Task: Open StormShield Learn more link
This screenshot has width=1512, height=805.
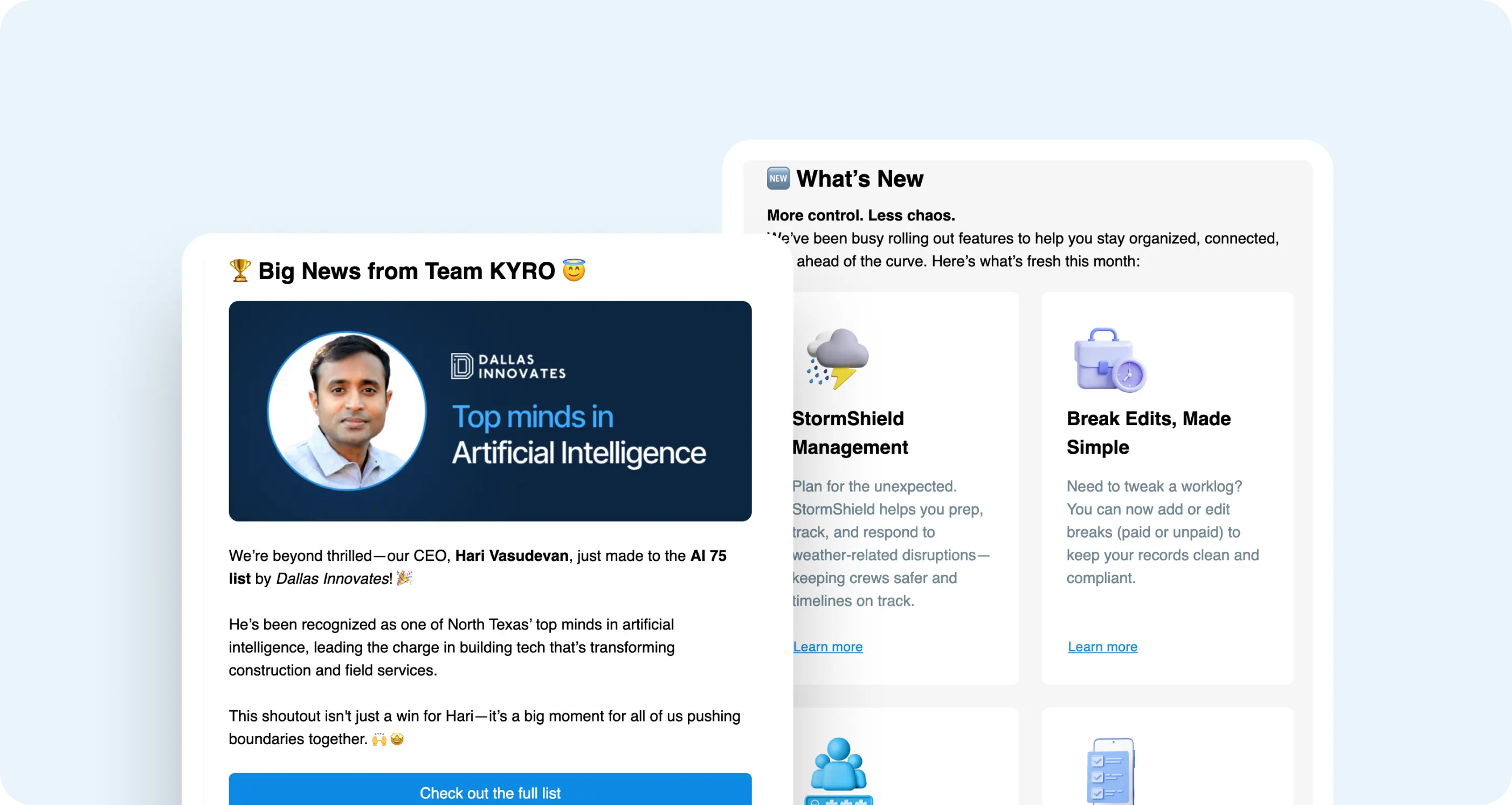Action: click(x=827, y=647)
